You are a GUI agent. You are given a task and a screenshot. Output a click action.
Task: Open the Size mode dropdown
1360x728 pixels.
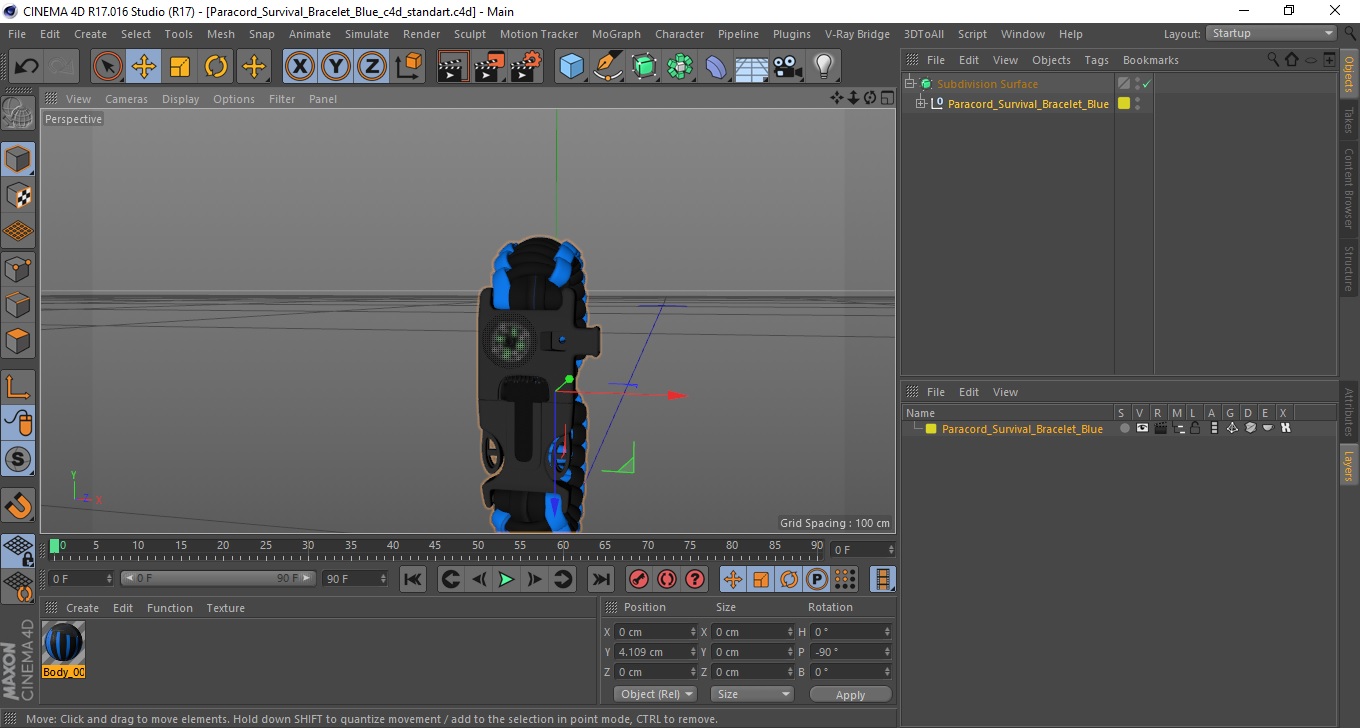pyautogui.click(x=752, y=694)
